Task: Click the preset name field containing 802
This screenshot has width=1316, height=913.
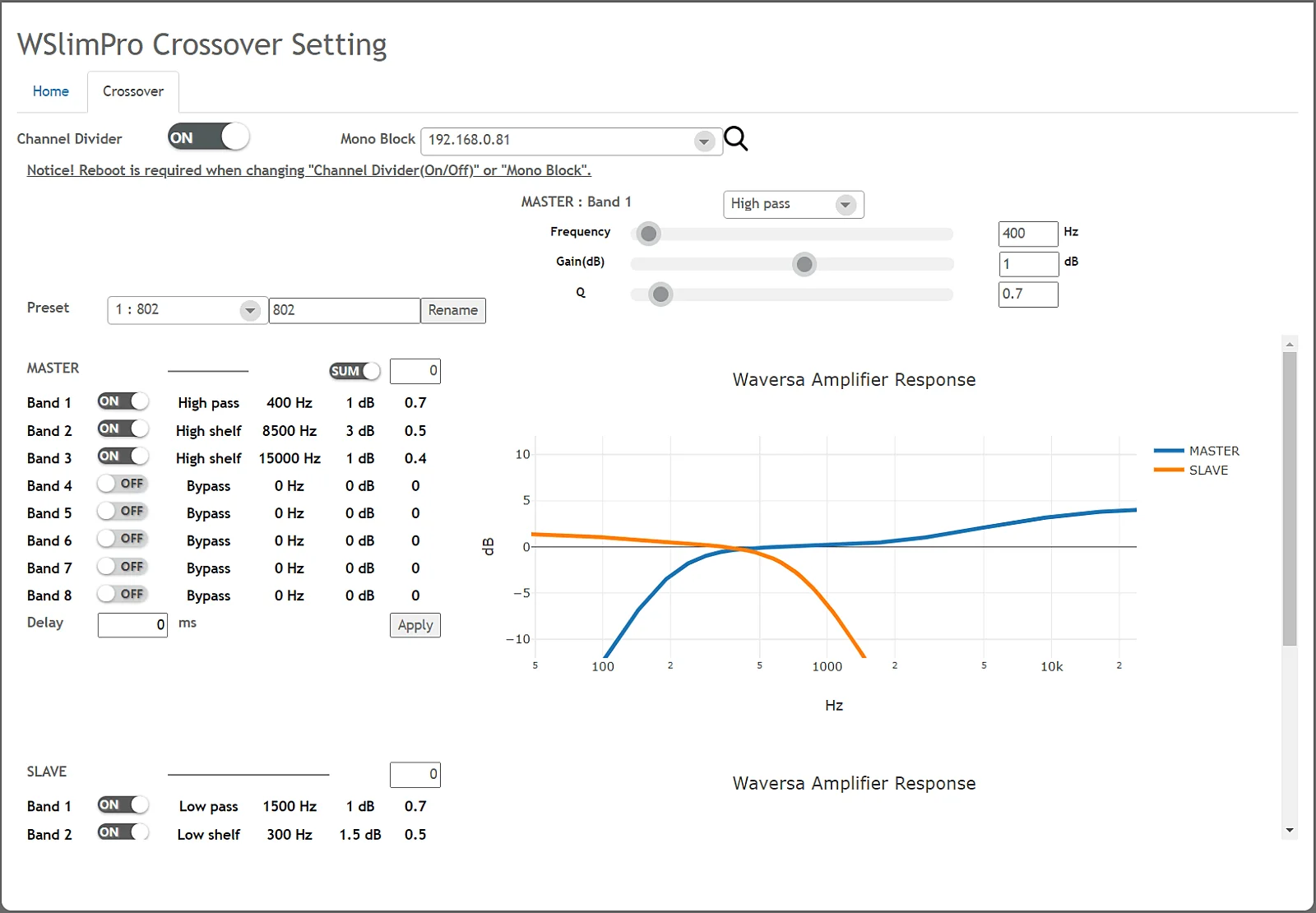Action: (345, 310)
